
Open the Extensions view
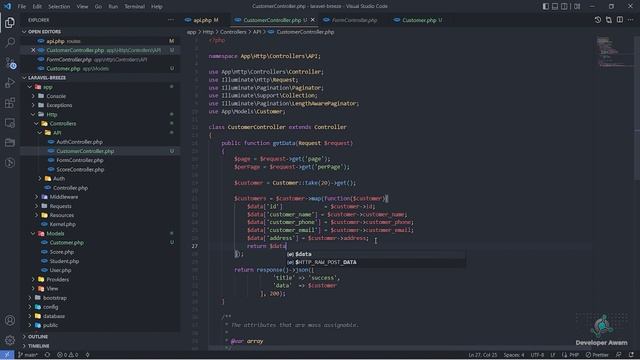(x=10, y=102)
